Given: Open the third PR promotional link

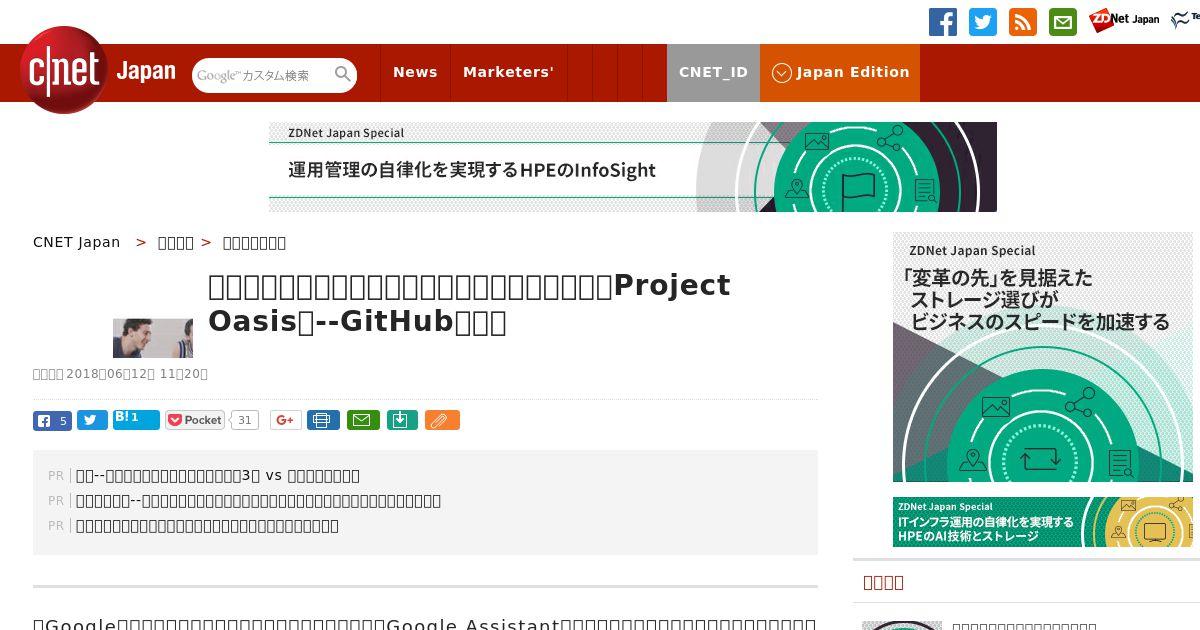Looking at the screenshot, I should tap(207, 526).
